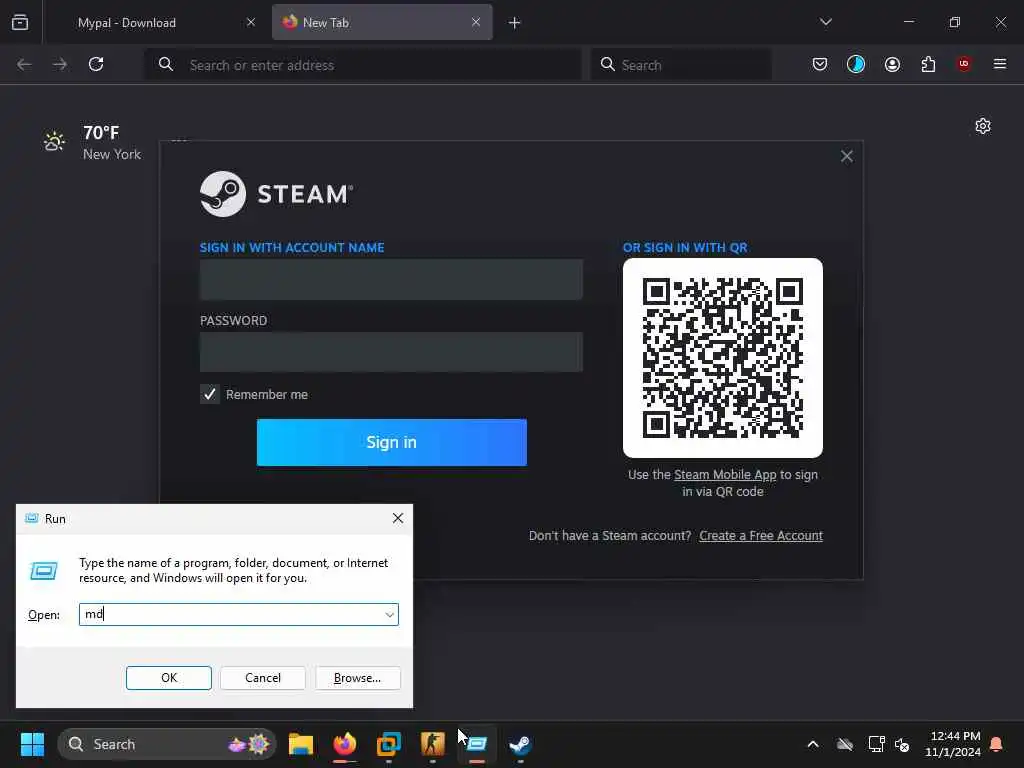This screenshot has width=1024, height=768.
Task: Toggle the Remember me checkbox
Action: (x=210, y=394)
